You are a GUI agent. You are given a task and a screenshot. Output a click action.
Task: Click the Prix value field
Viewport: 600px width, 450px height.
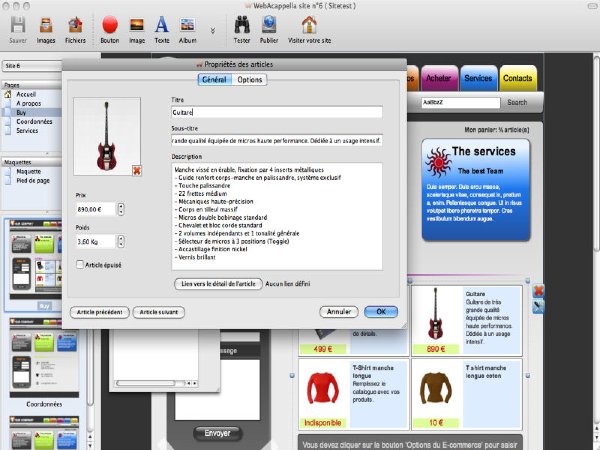(x=96, y=209)
